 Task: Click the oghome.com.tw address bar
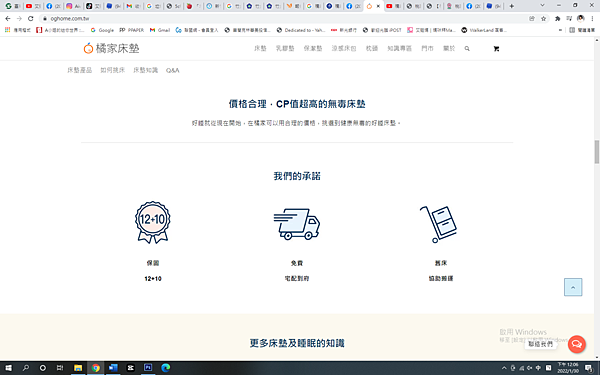283,18
